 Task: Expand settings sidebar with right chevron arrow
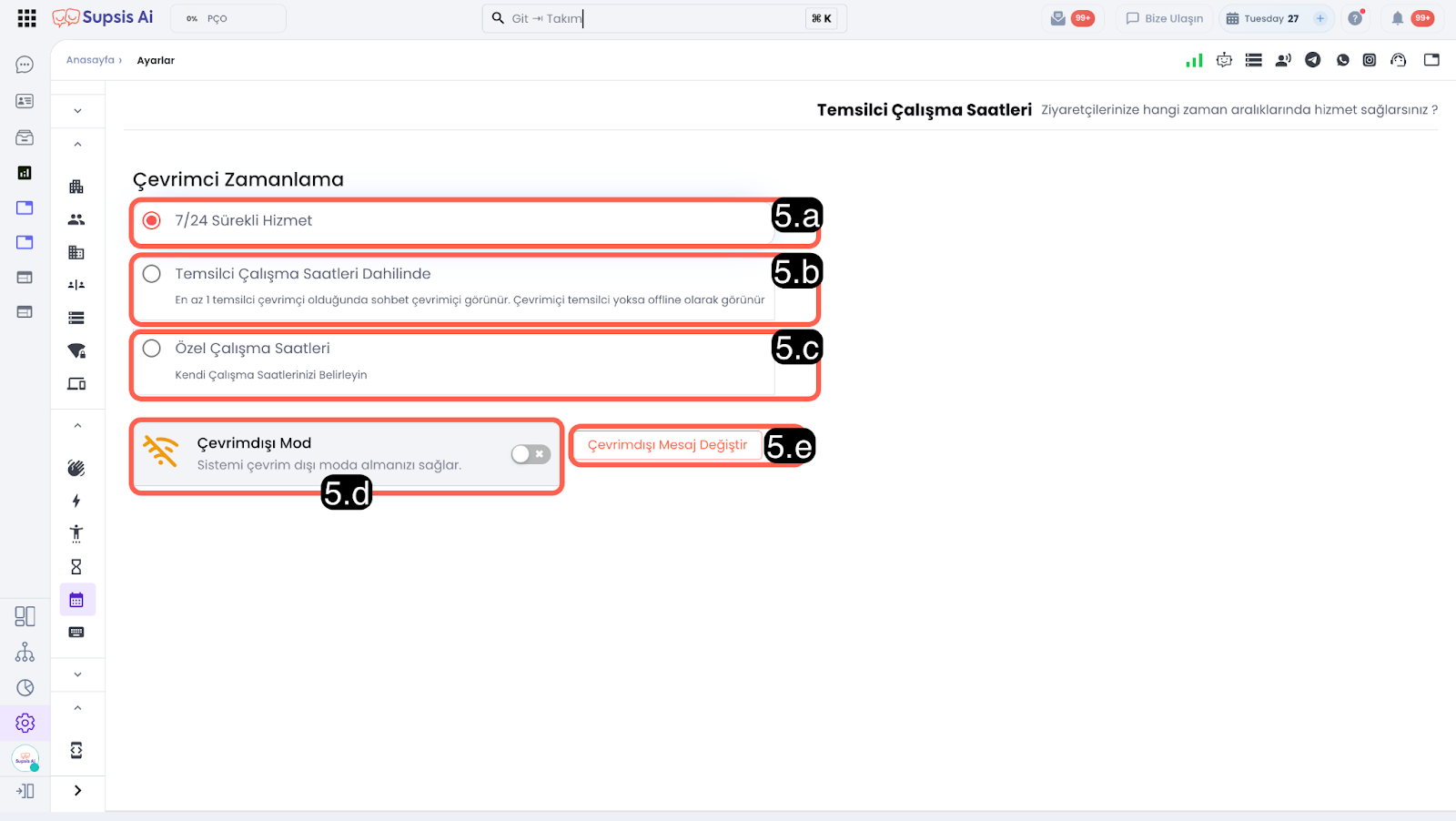coord(77,790)
